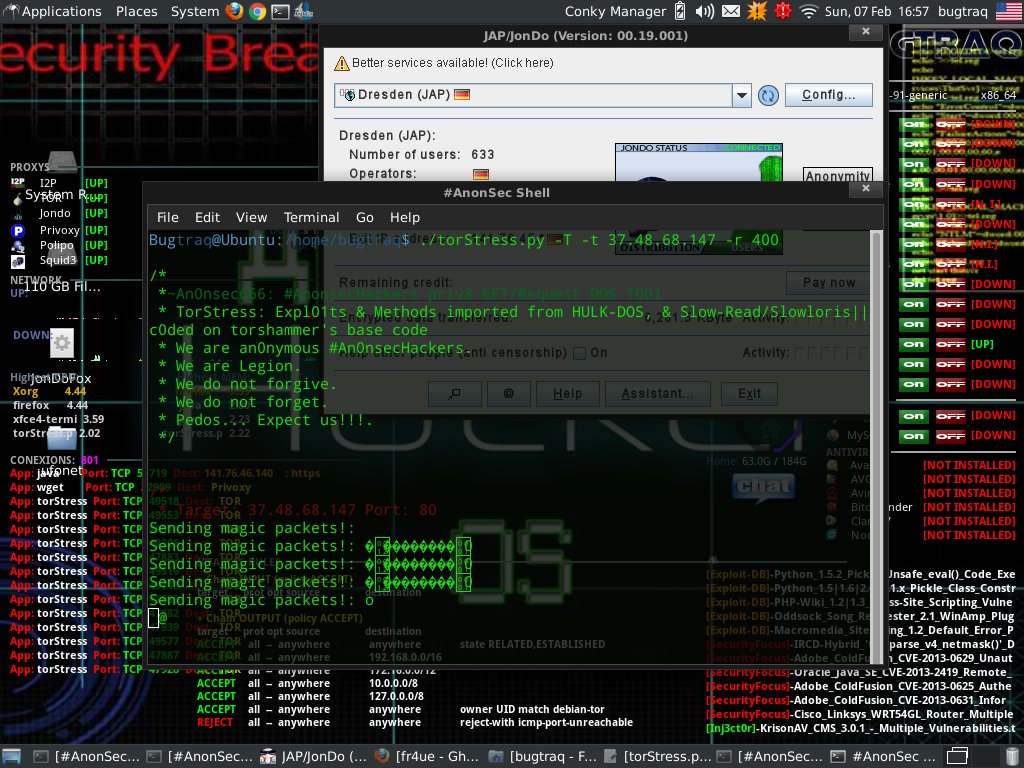Launch Firefox from the top panel
1024x768 pixels.
coord(234,11)
